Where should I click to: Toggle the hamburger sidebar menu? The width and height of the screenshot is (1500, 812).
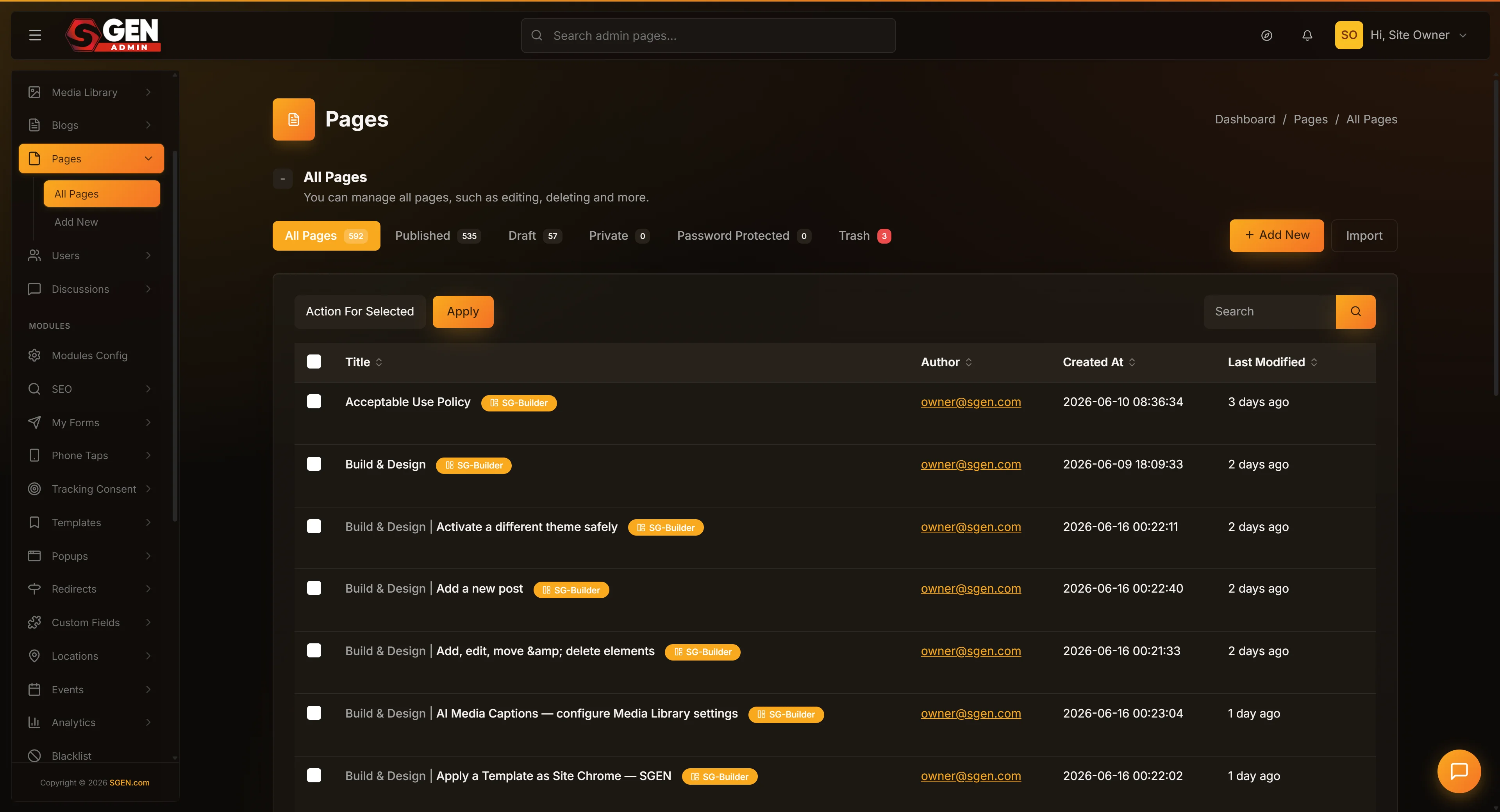coord(35,36)
